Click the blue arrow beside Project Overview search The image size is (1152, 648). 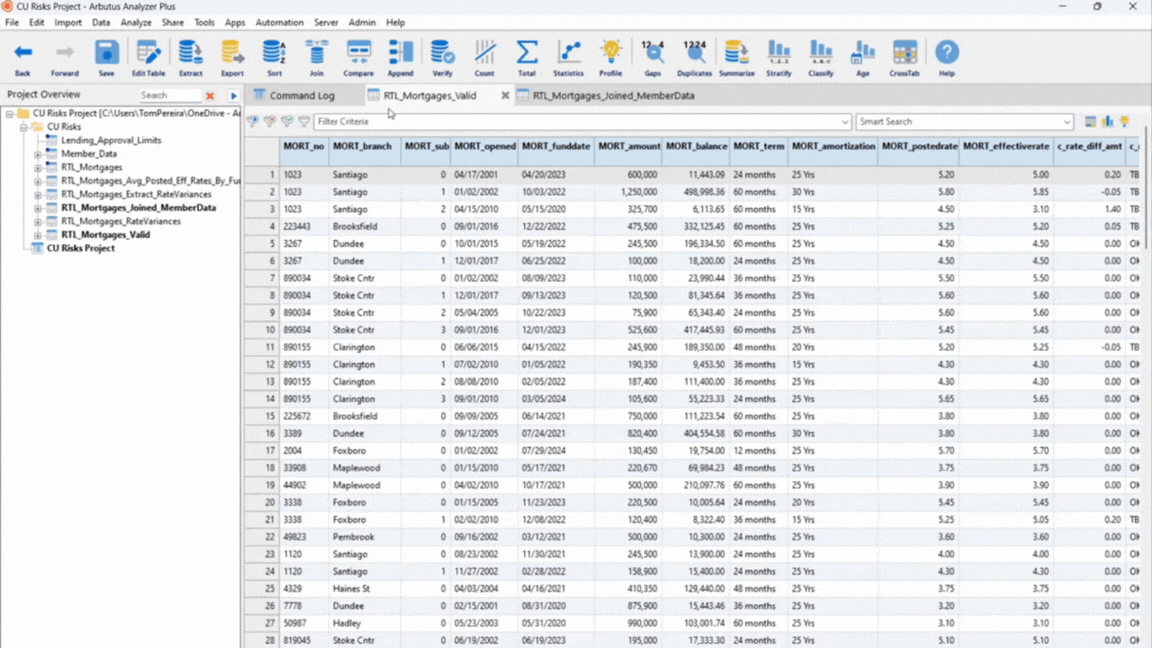click(x=234, y=96)
